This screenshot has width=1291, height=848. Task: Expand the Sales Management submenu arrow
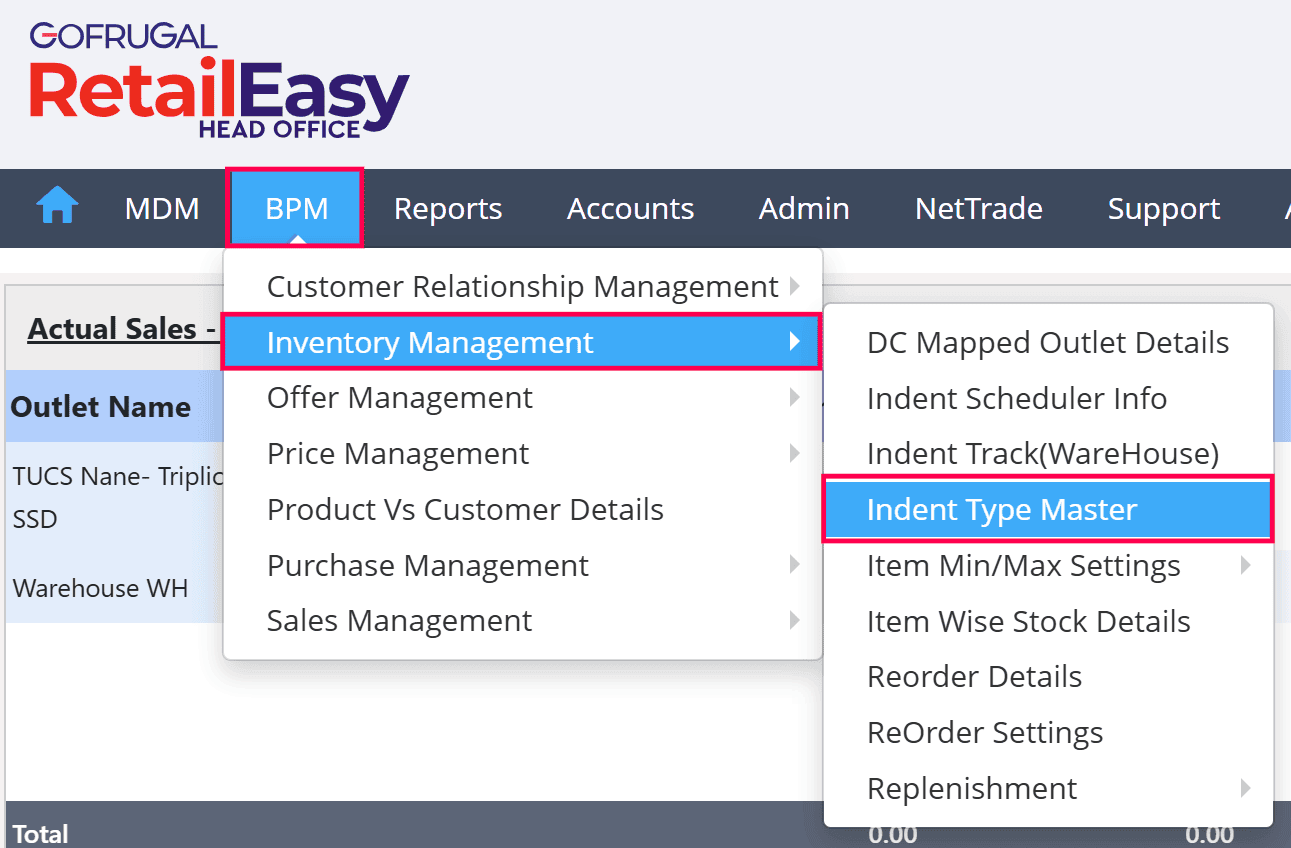click(795, 620)
